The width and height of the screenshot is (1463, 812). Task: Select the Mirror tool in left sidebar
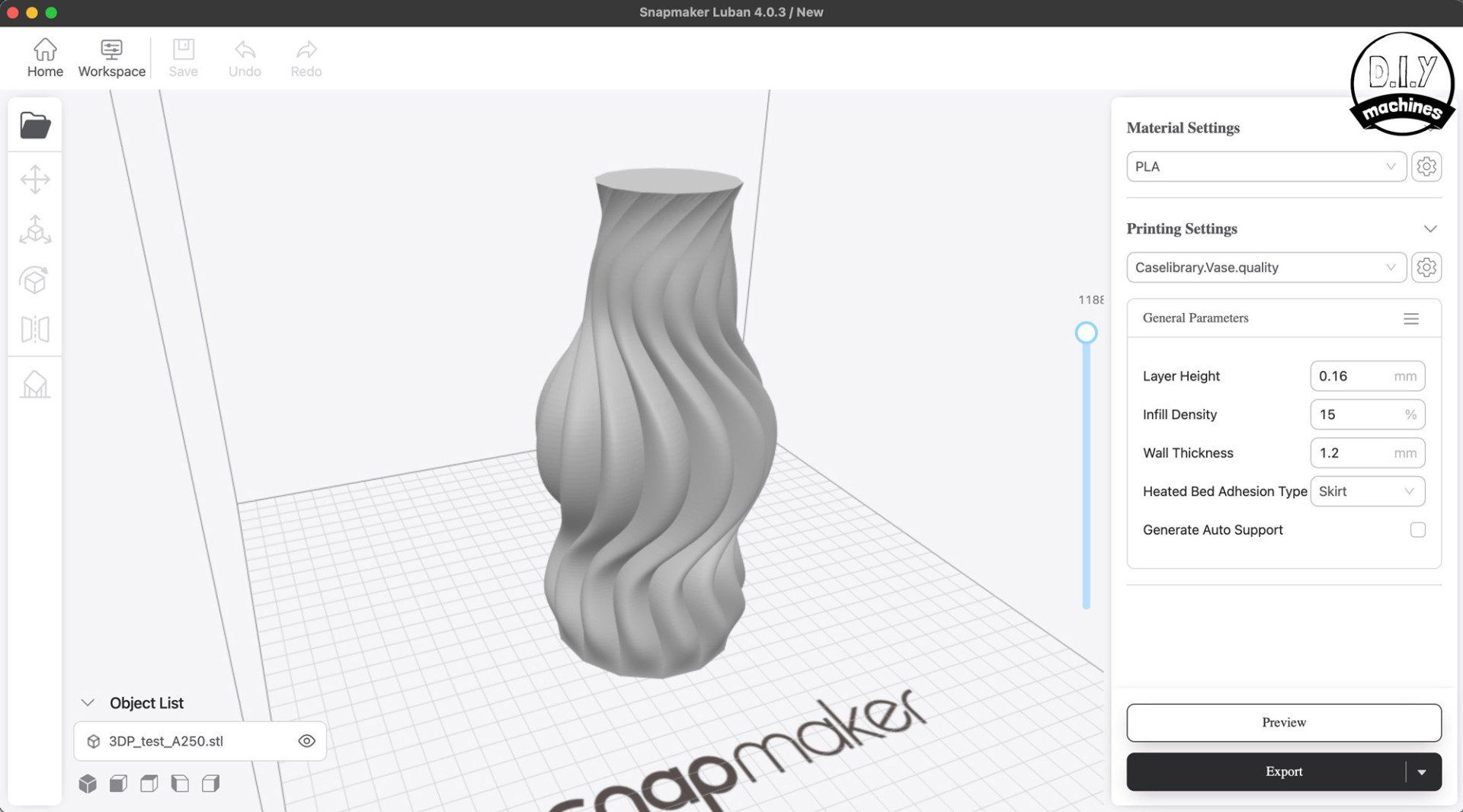tap(35, 330)
